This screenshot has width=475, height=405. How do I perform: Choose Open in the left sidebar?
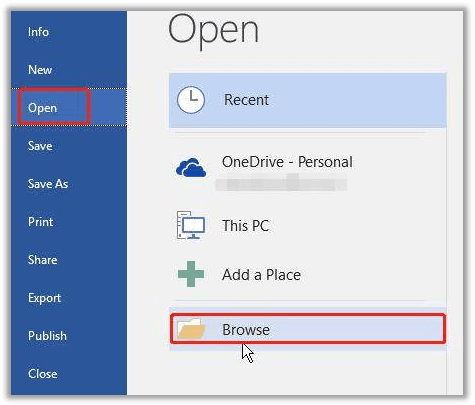coord(42,108)
